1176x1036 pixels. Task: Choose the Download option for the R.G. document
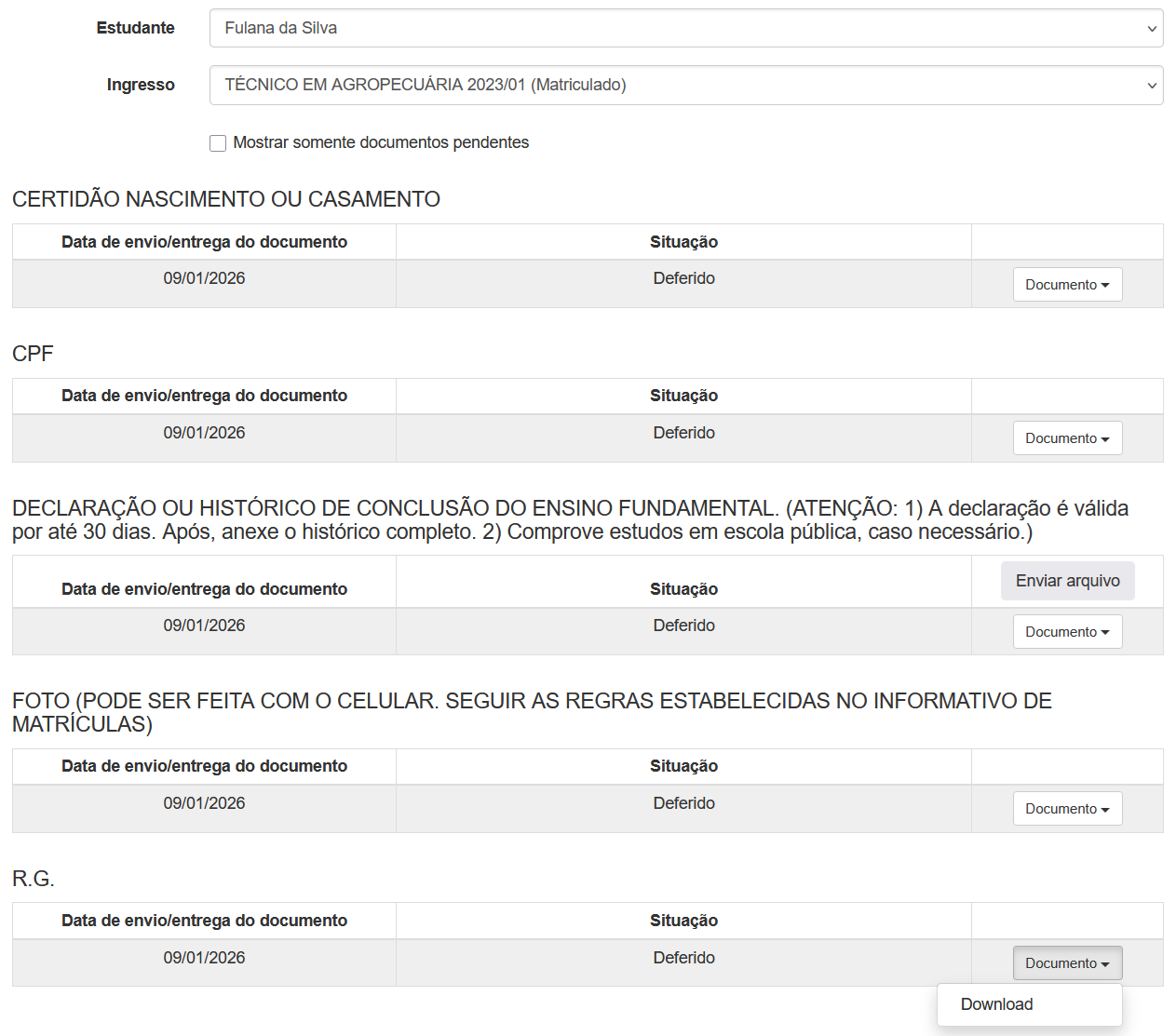997,1004
